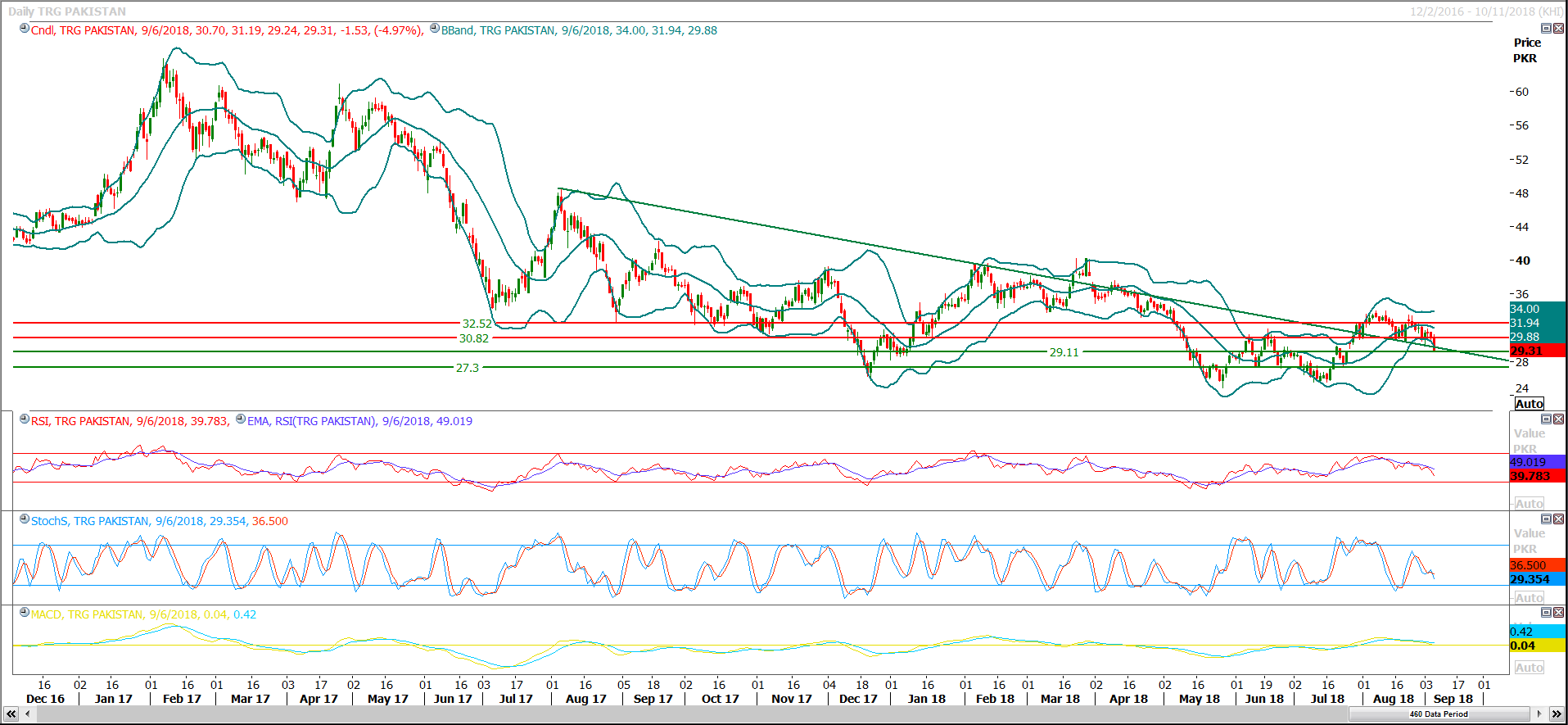Click the Daily TRG PAKISTAN chart title
The image size is (1568, 725).
[x=67, y=11]
